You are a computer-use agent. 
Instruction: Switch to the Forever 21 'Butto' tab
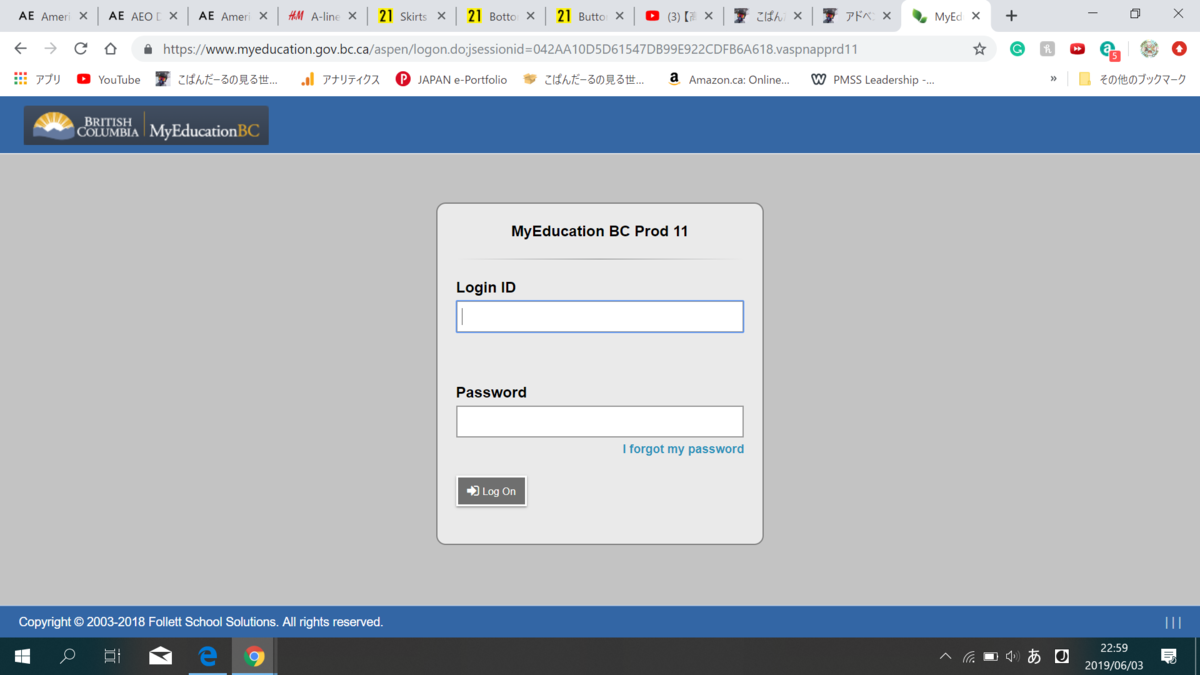click(x=589, y=16)
